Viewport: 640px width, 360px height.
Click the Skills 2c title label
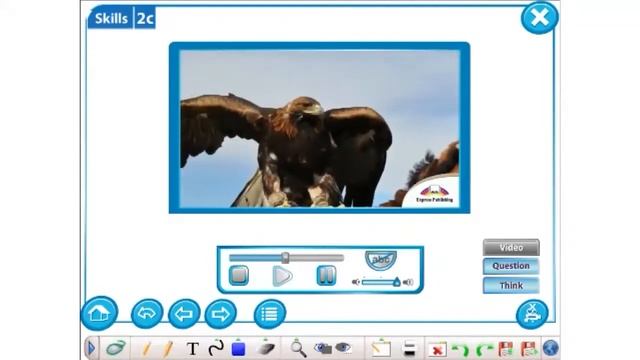[122, 18]
